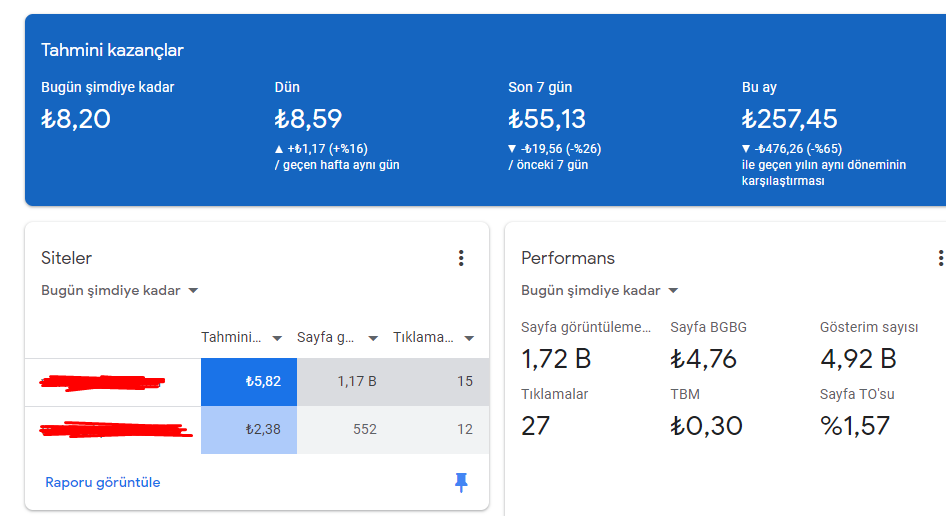Image resolution: width=946 pixels, height=516 pixels.
Task: Click the Dün earnings label
Action: pyautogui.click(x=287, y=88)
